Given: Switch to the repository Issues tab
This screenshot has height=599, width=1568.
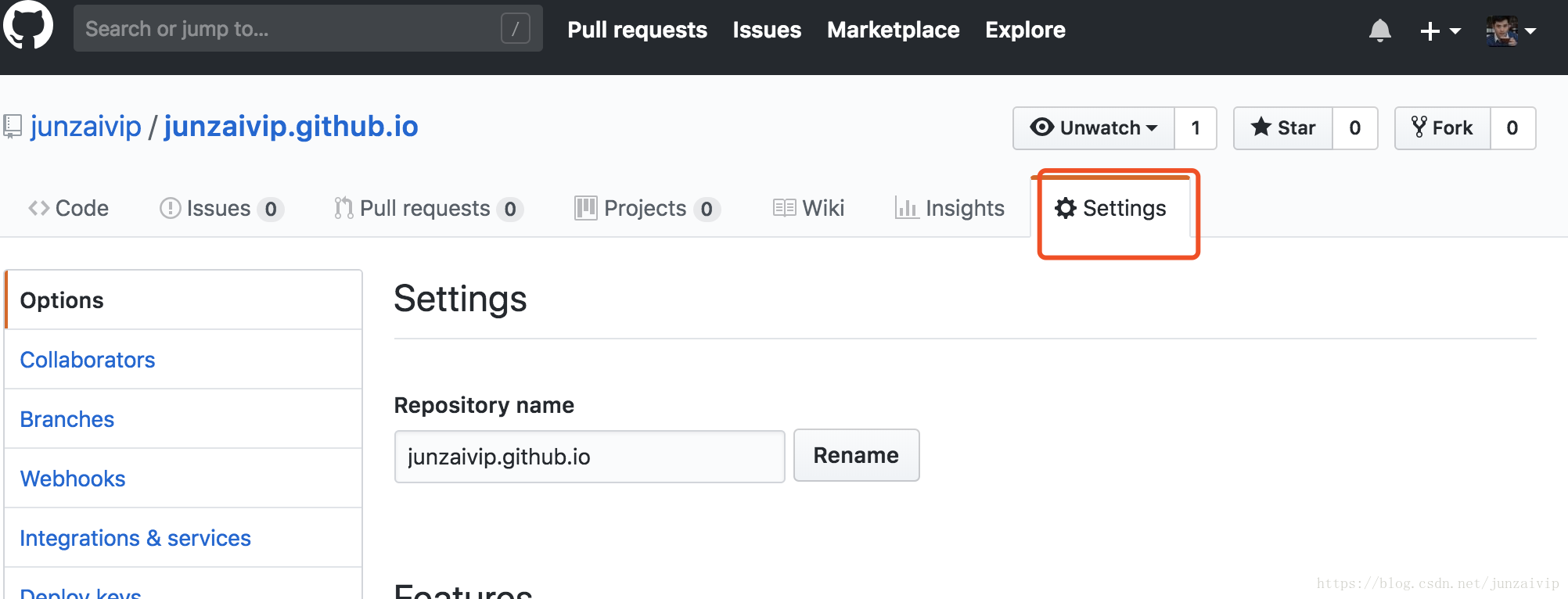Looking at the screenshot, I should coord(221,208).
